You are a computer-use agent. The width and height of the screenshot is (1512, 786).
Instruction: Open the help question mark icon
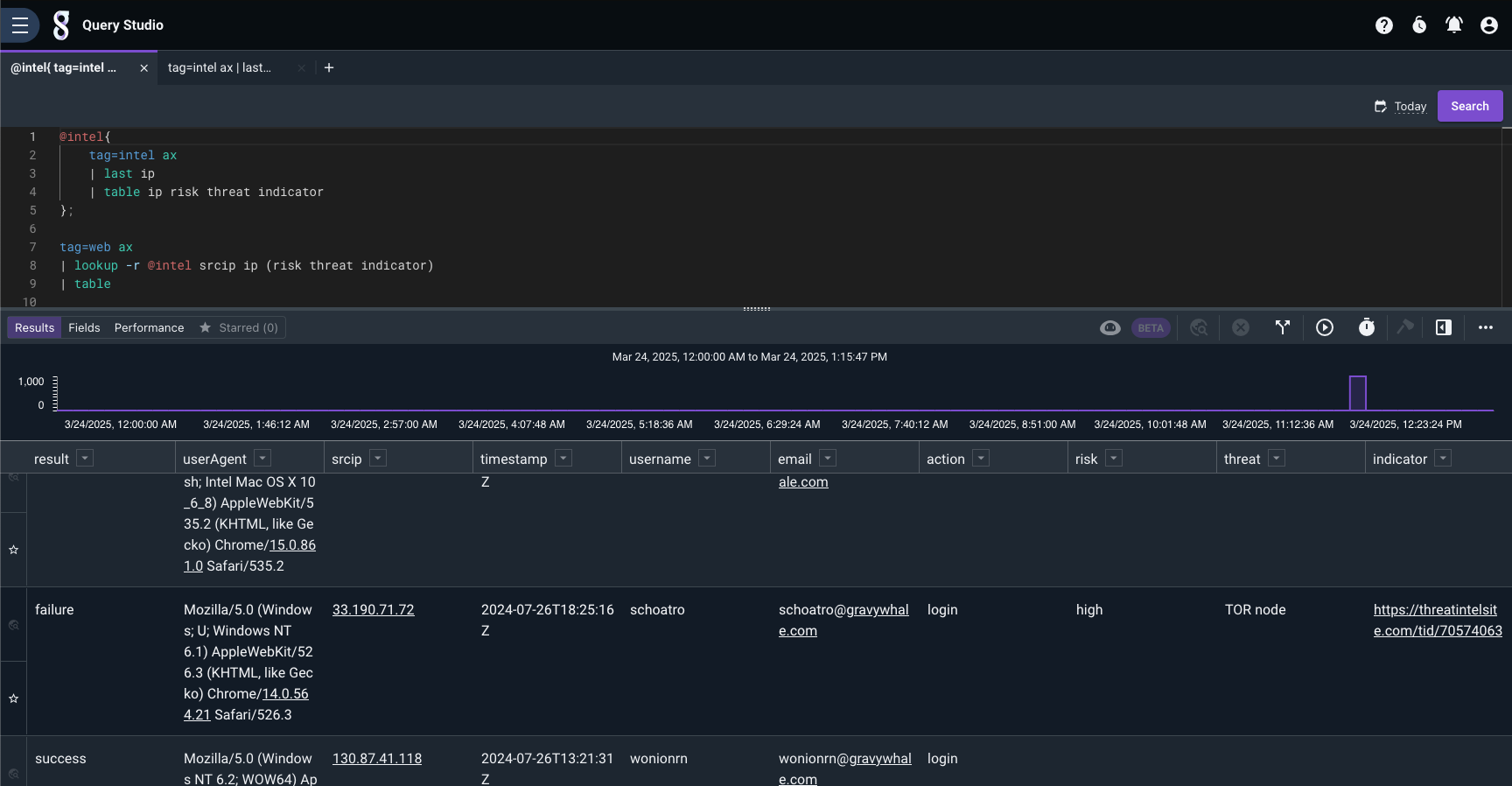pos(1384,25)
